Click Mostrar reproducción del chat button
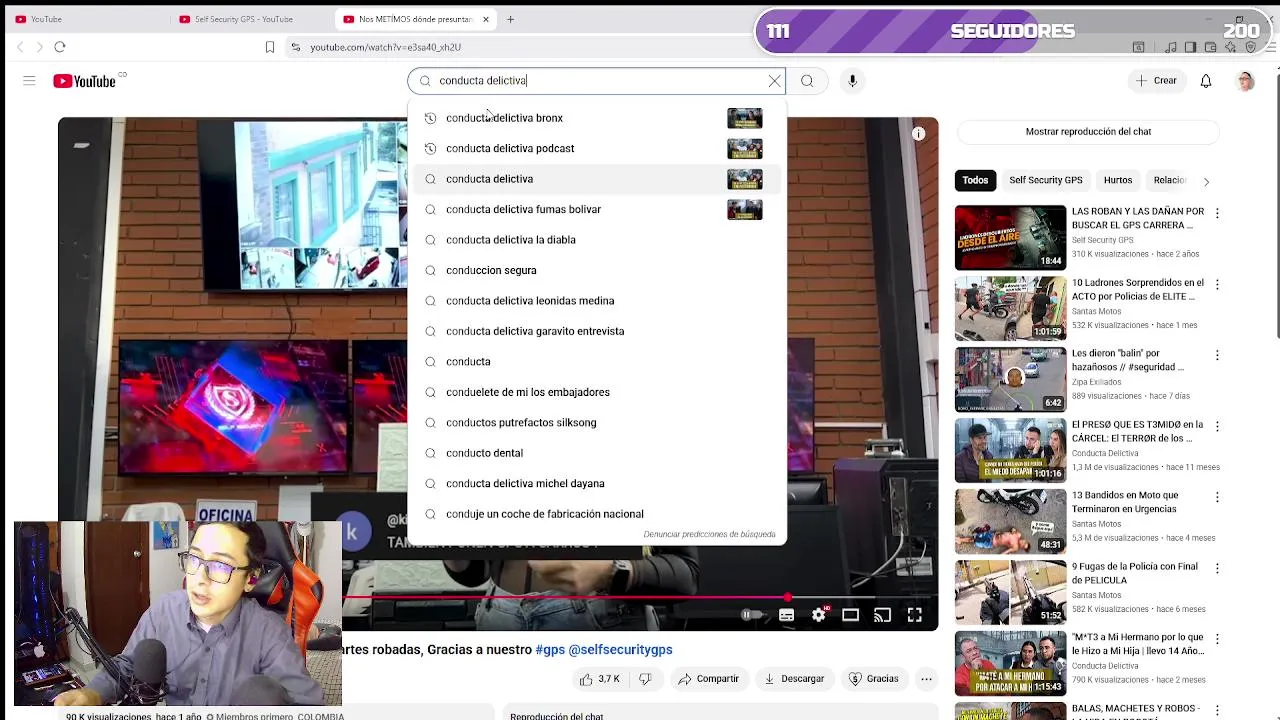This screenshot has width=1280, height=720. click(x=1088, y=132)
